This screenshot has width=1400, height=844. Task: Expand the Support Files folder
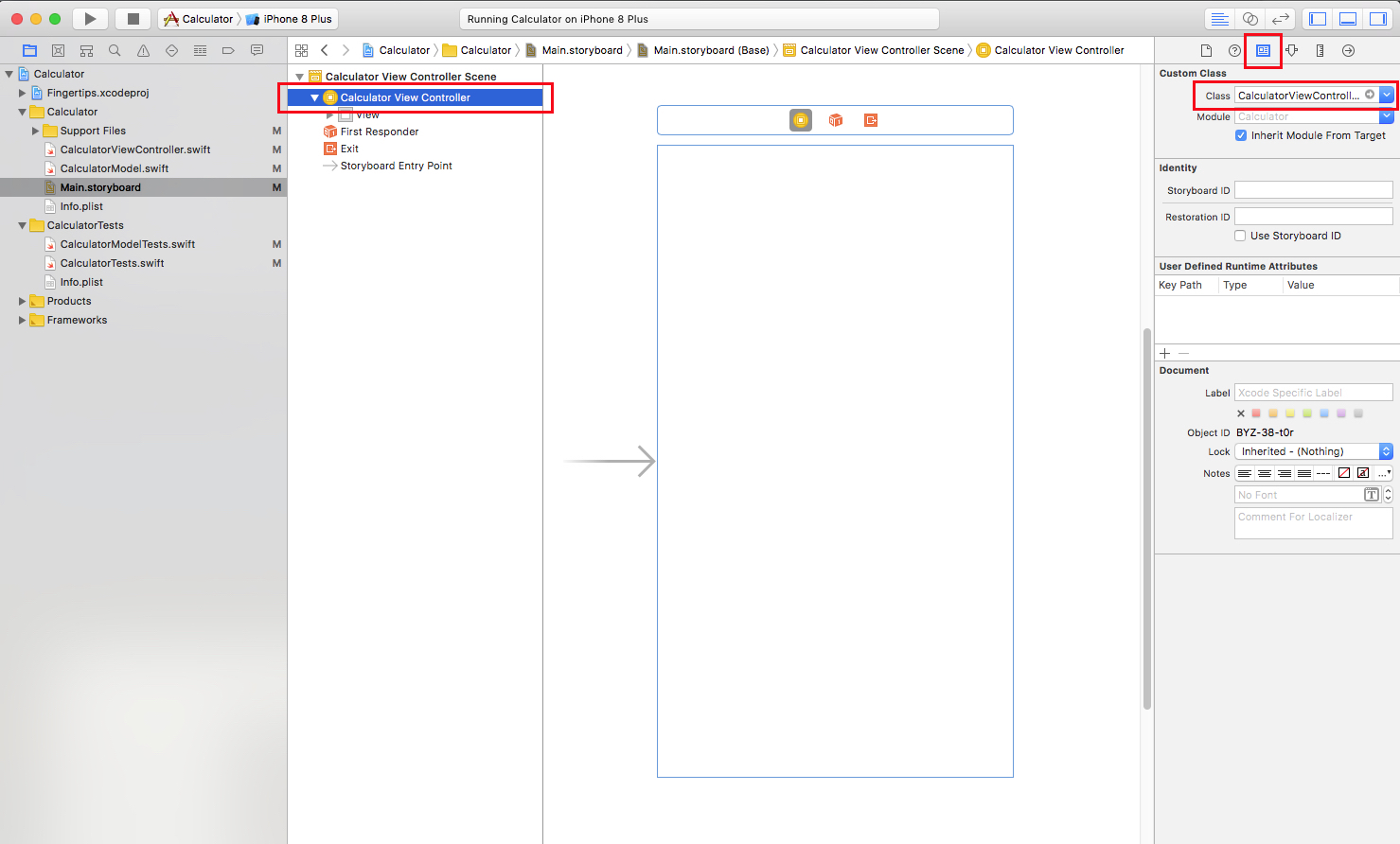point(35,131)
